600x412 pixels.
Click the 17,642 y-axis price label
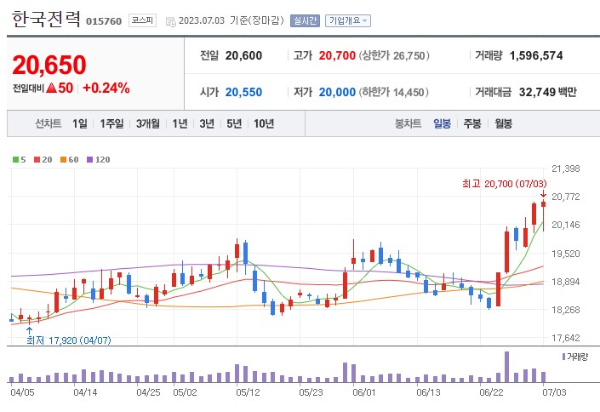click(x=566, y=338)
